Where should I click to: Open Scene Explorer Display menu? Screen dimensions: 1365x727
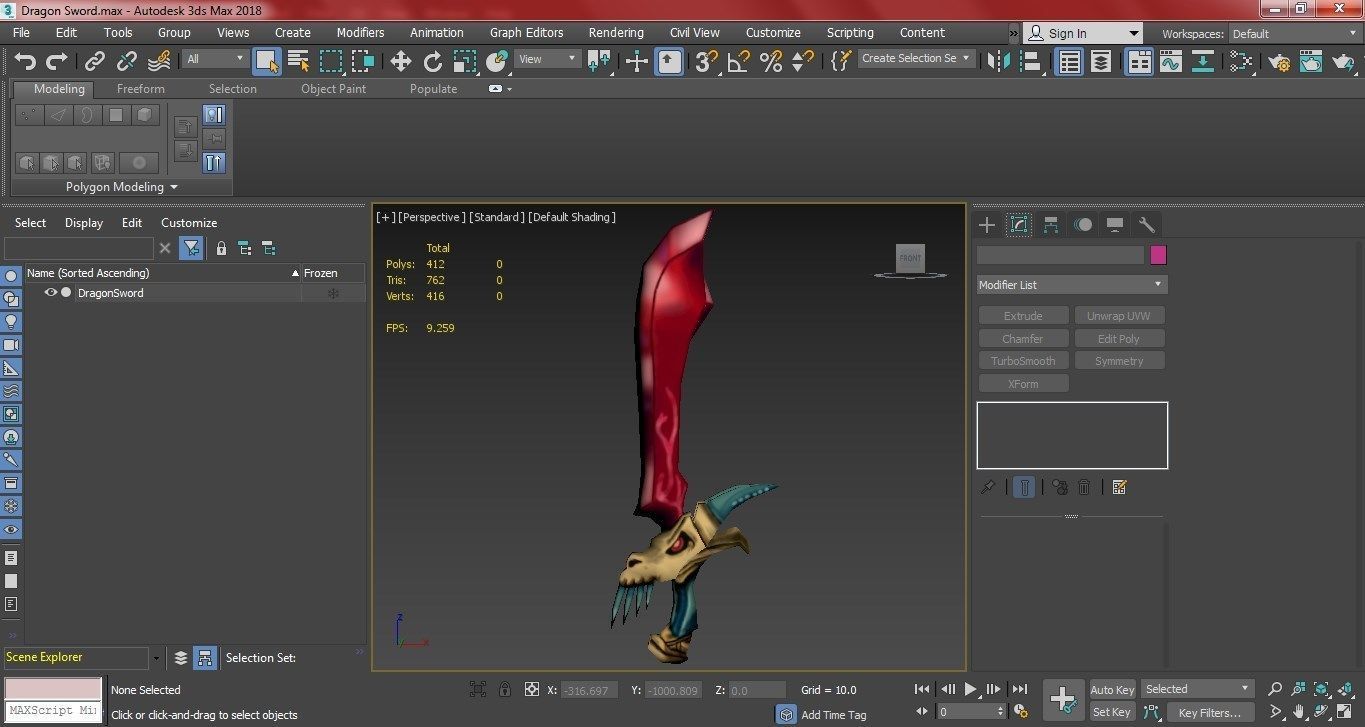coord(84,223)
